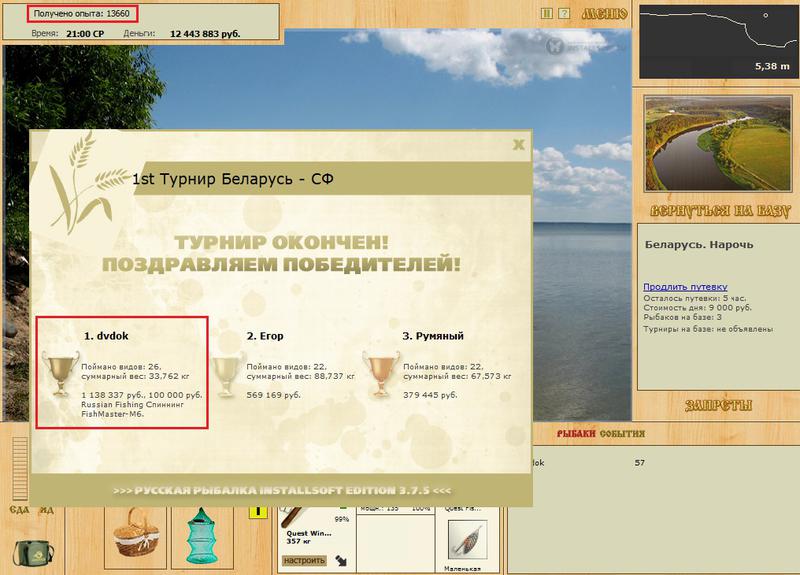Viewport: 800px width, 575px height.
Task: Click the настроить tackle setup button
Action: coord(304,560)
